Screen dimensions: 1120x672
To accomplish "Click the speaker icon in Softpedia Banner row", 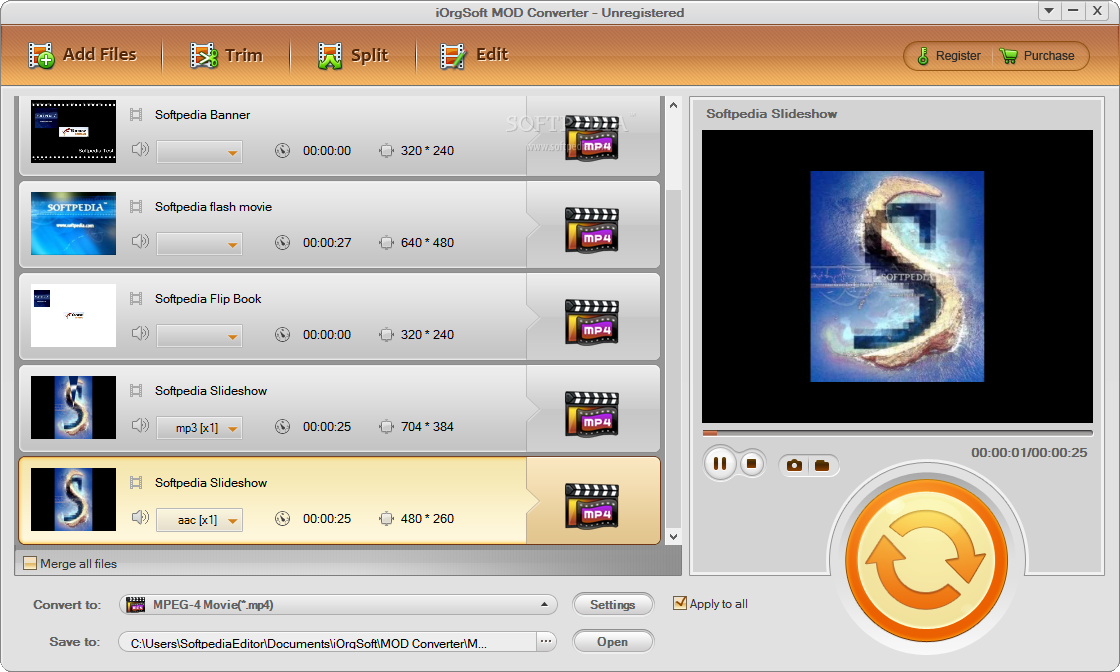I will (x=140, y=149).
